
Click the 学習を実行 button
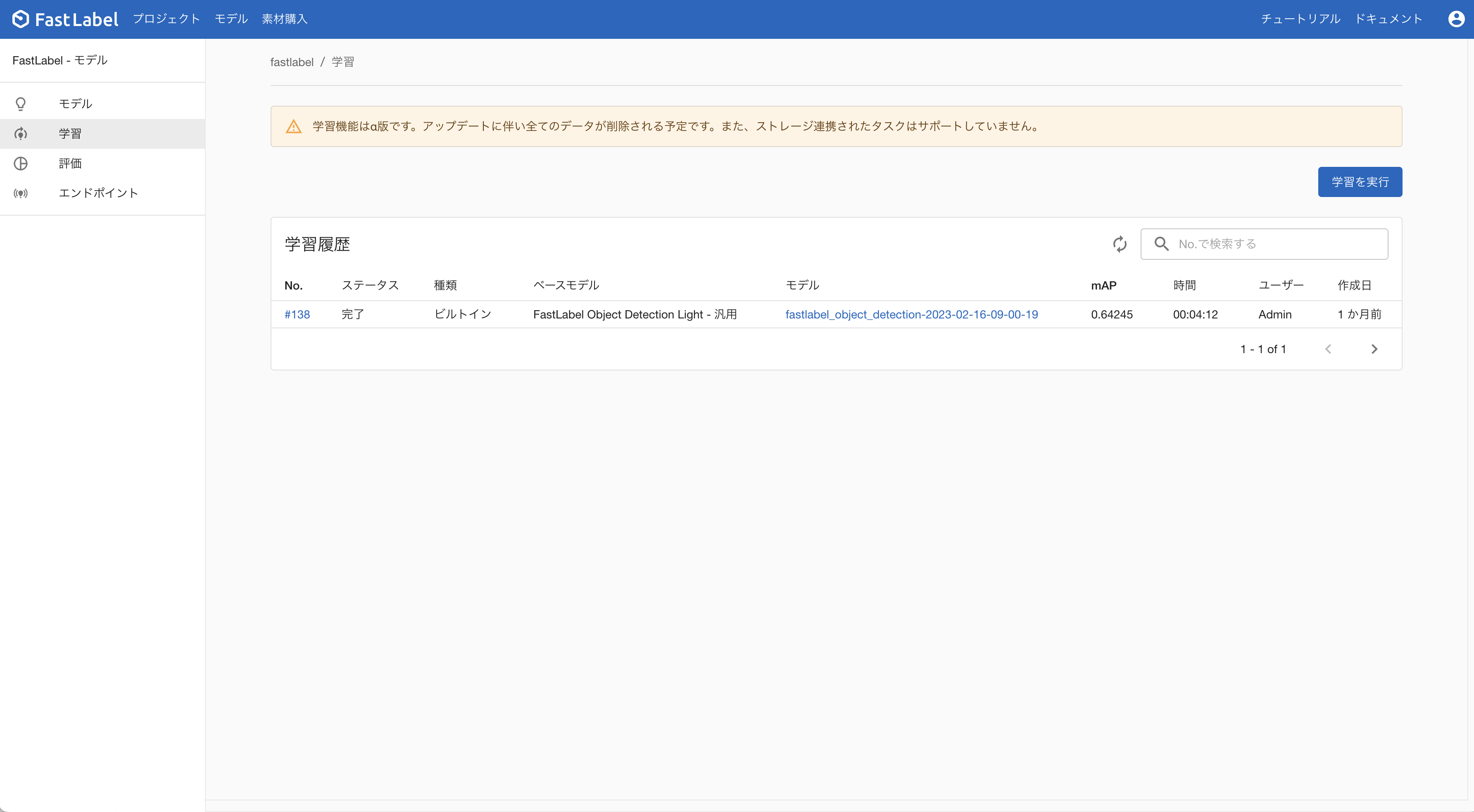(x=1360, y=182)
